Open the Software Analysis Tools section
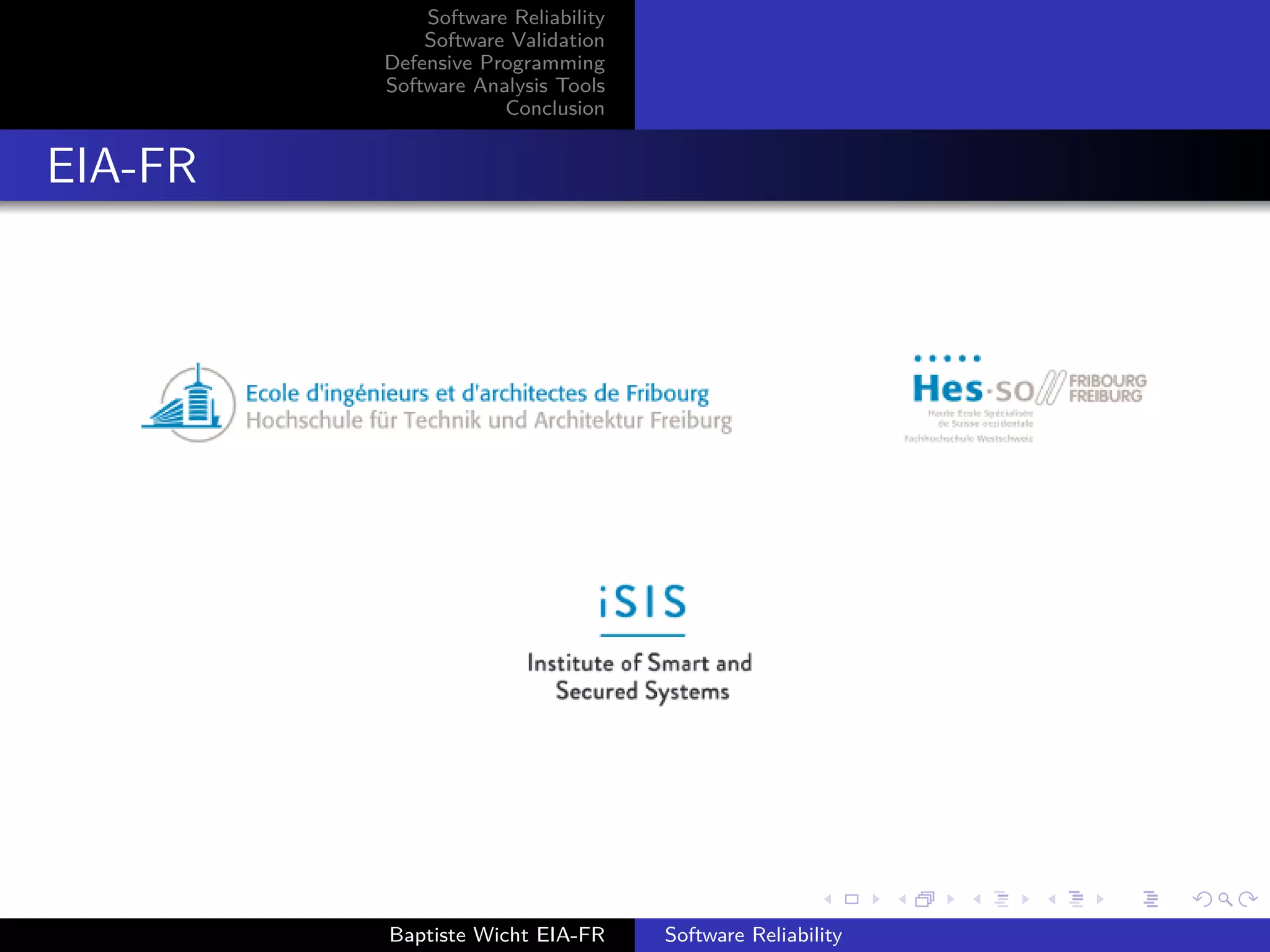Image resolution: width=1270 pixels, height=952 pixels. pos(495,86)
